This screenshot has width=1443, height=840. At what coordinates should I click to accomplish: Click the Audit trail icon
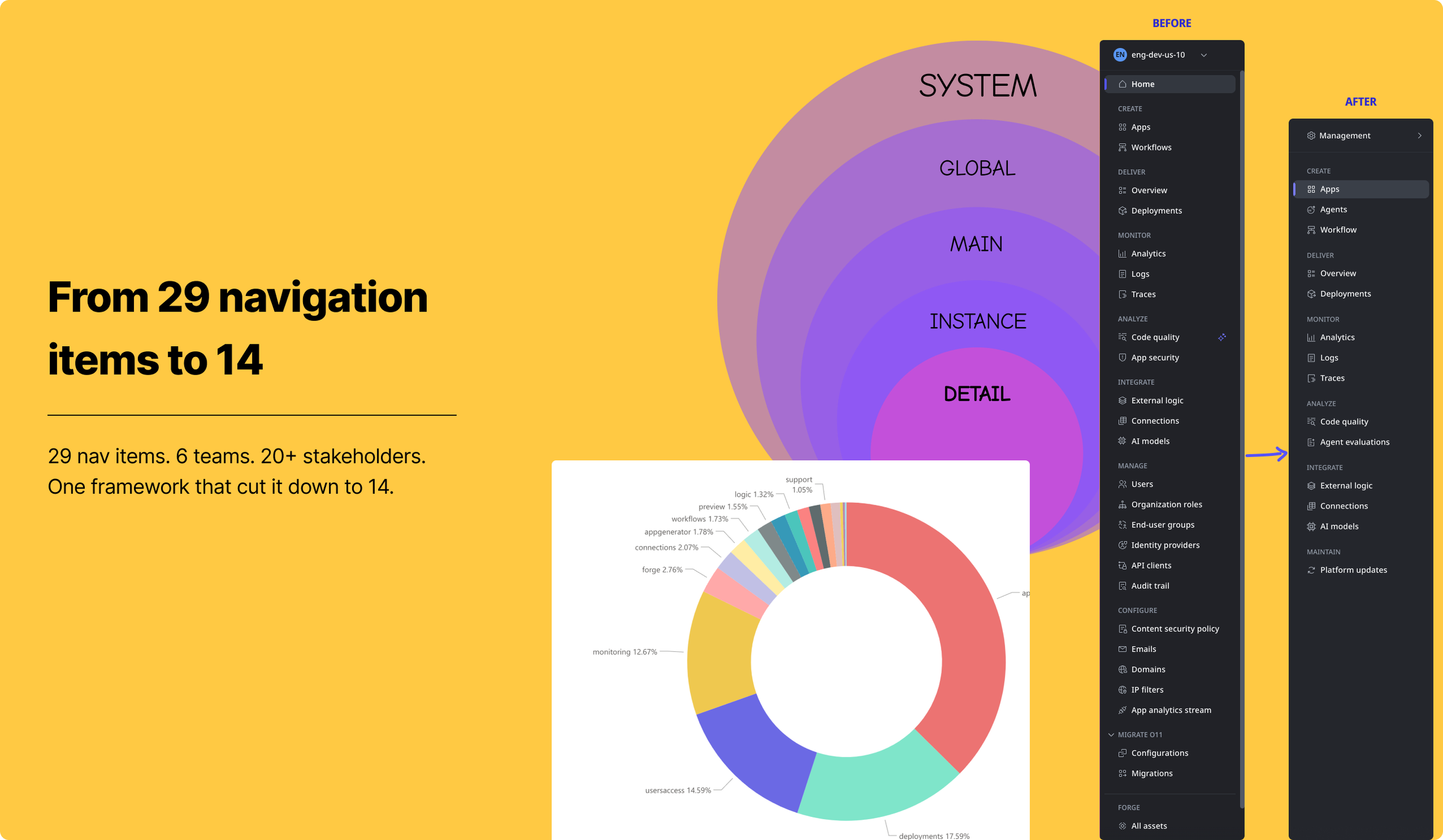point(1122,586)
